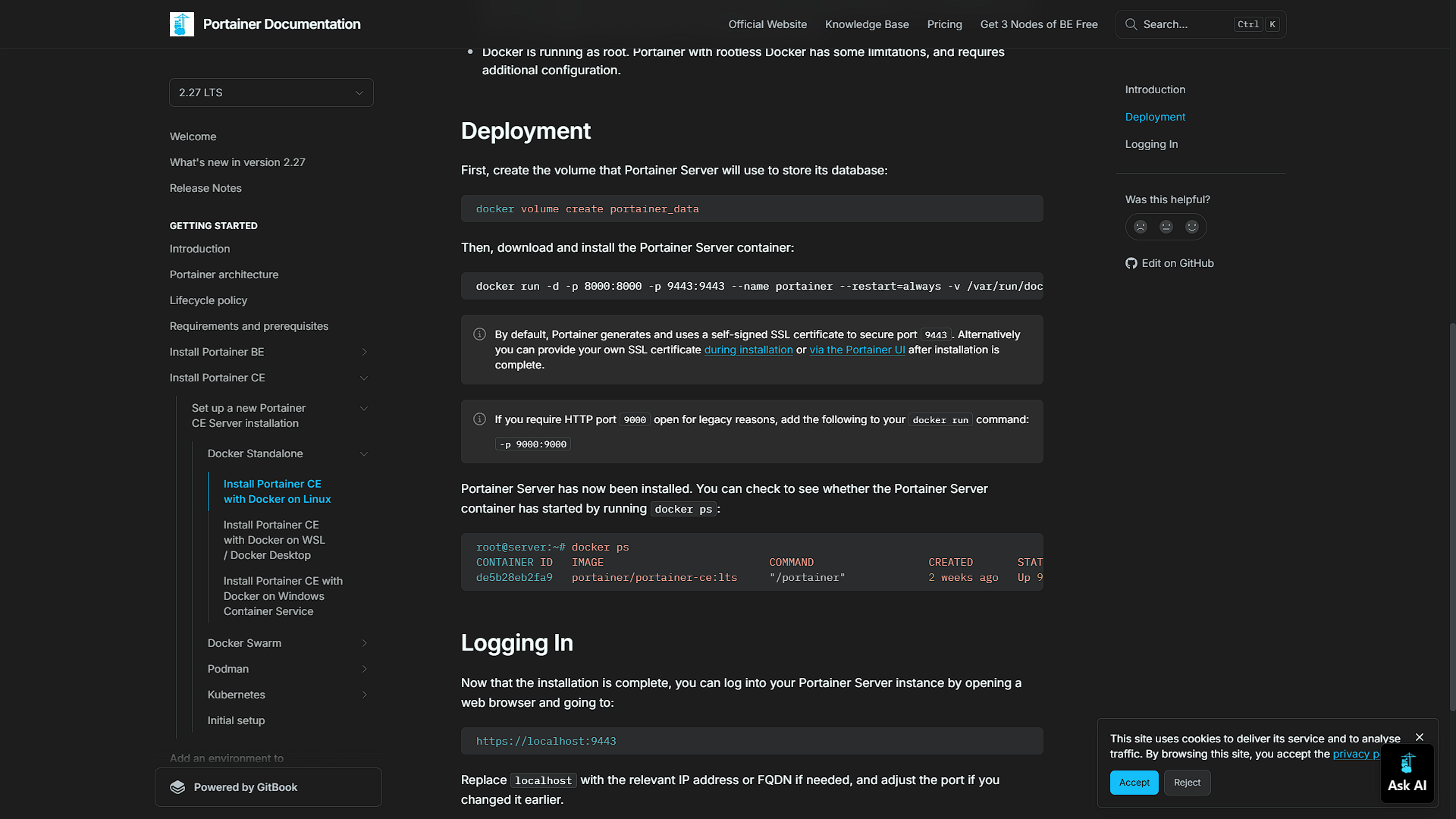Open Get 3 Nodes of BE Free

tap(1039, 24)
